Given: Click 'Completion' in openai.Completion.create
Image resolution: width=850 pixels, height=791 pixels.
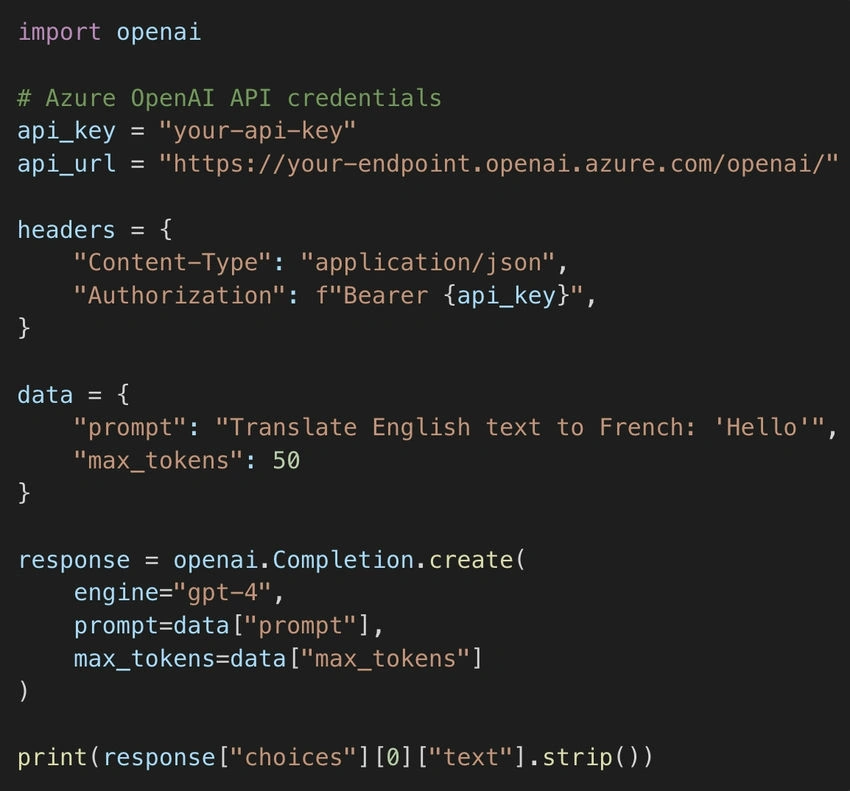Looking at the screenshot, I should point(343,560).
